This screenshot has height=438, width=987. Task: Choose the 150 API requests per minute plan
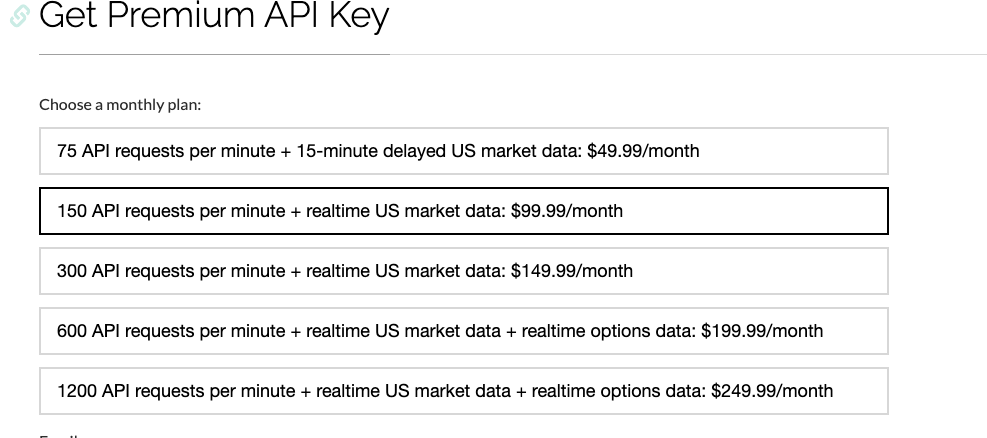tap(463, 211)
